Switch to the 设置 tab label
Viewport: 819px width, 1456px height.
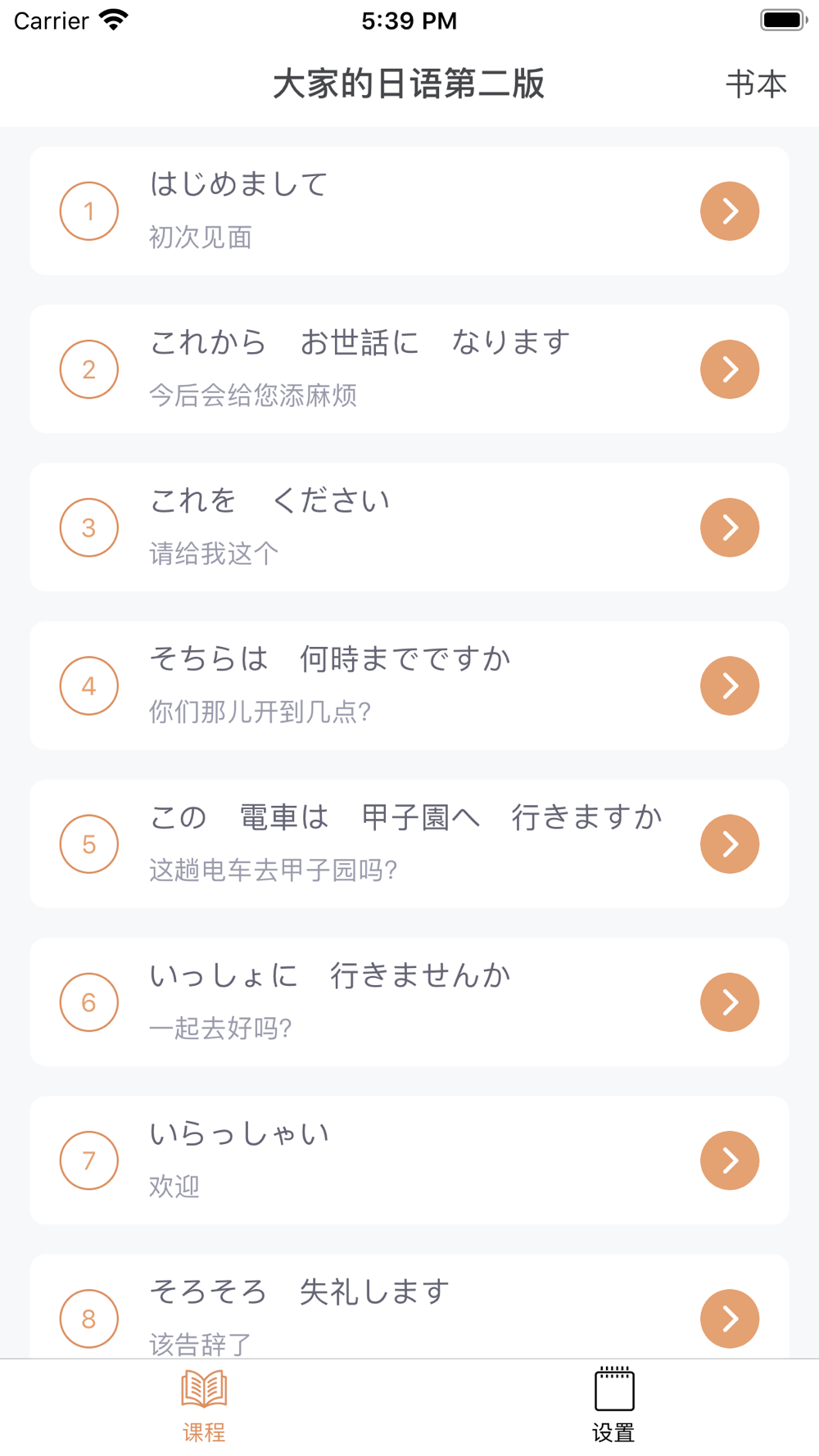coord(614,1432)
